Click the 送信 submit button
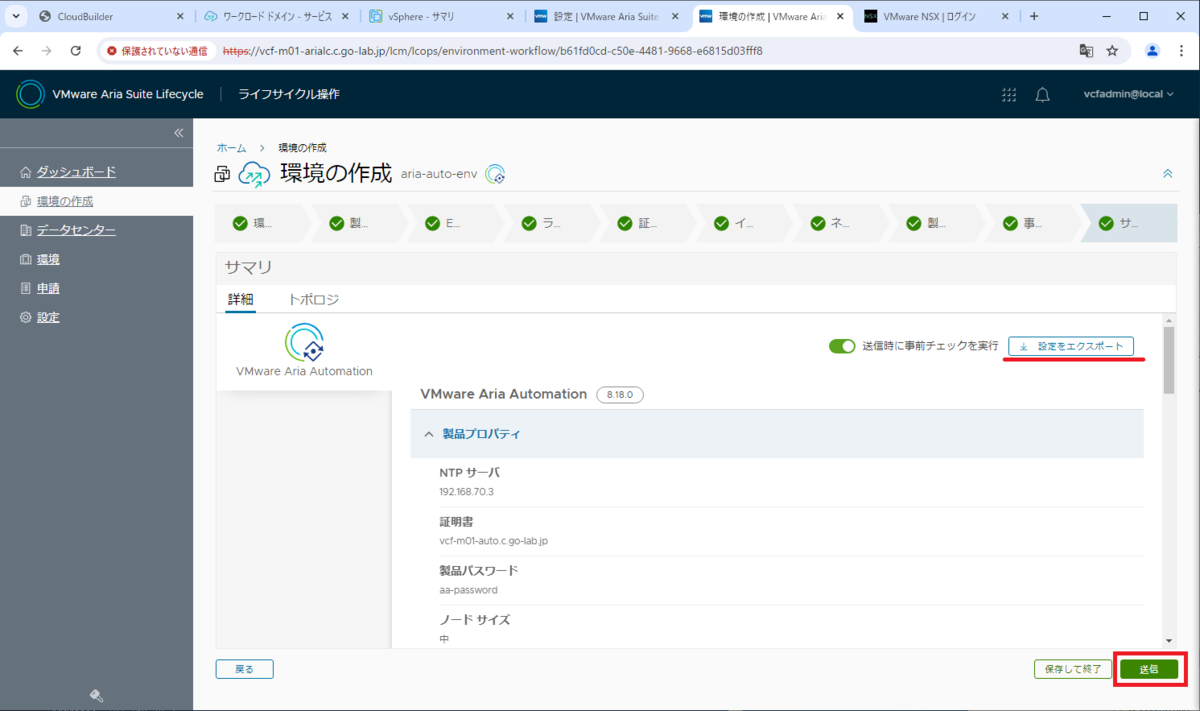Screen dimensions: 1200x711 1148,669
